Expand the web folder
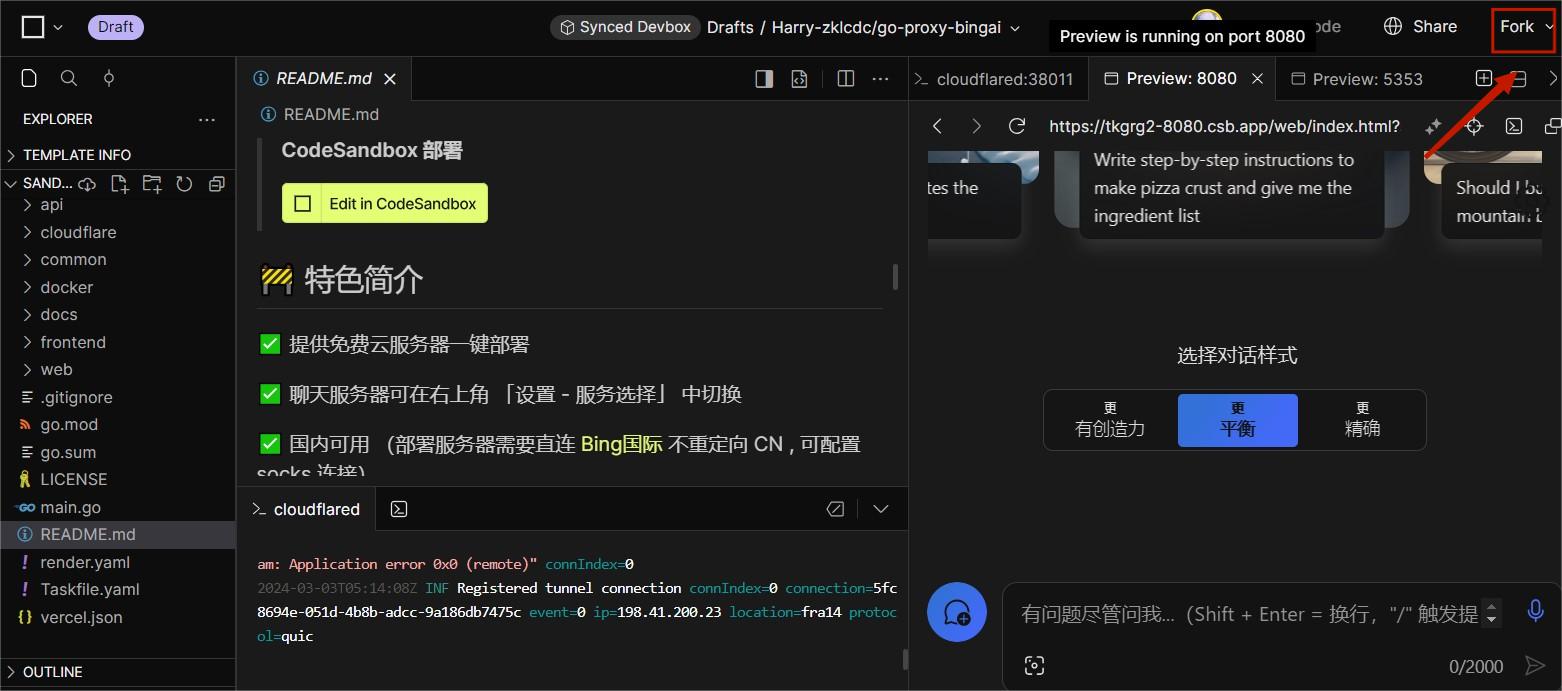The width and height of the screenshot is (1562, 691). pos(118,369)
